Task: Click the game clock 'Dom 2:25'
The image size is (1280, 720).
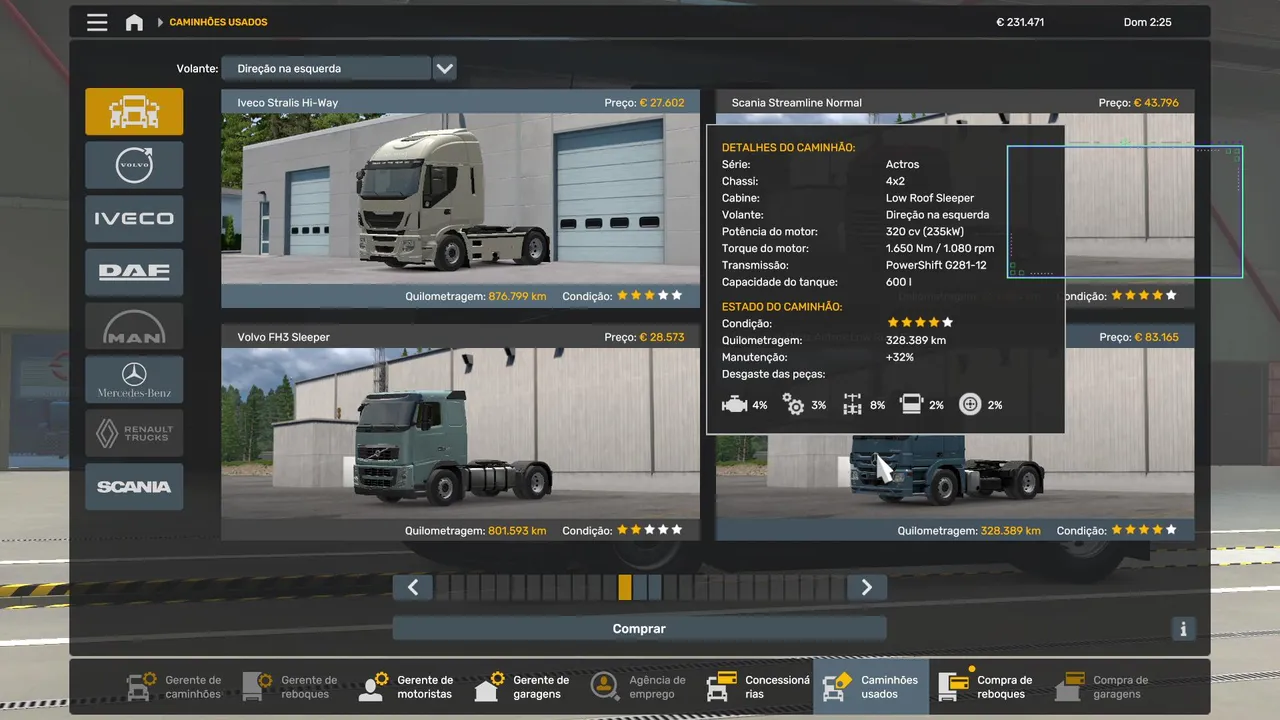Action: 1148,22
